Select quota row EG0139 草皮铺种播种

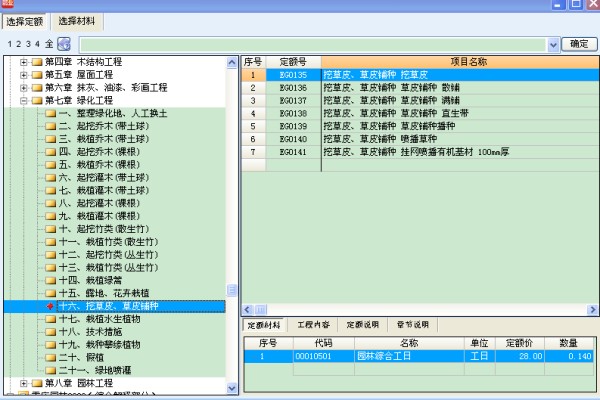(x=420, y=126)
